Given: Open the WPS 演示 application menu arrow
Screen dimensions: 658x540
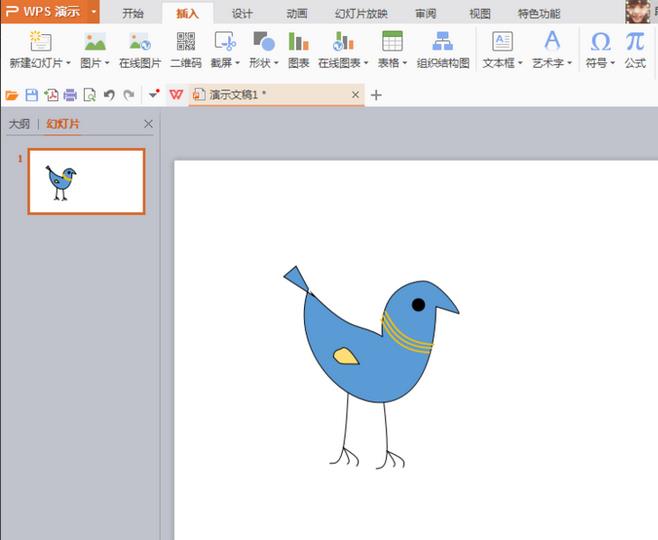Looking at the screenshot, I should (94, 11).
